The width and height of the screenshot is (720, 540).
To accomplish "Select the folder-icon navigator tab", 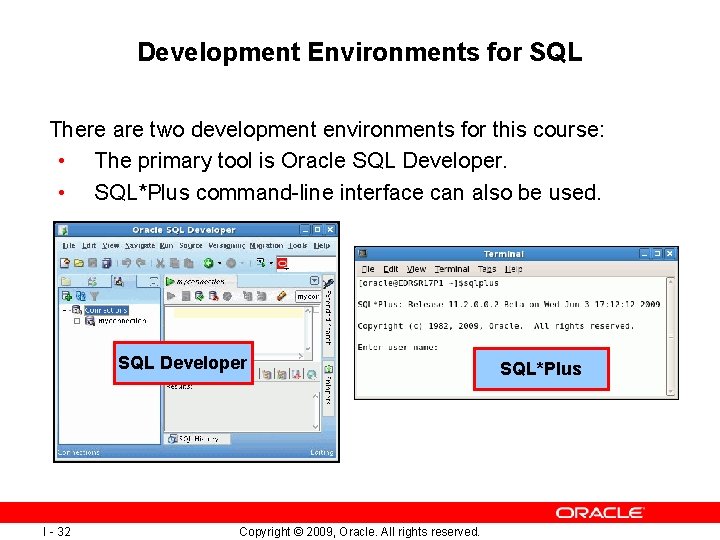I will click(x=66, y=281).
